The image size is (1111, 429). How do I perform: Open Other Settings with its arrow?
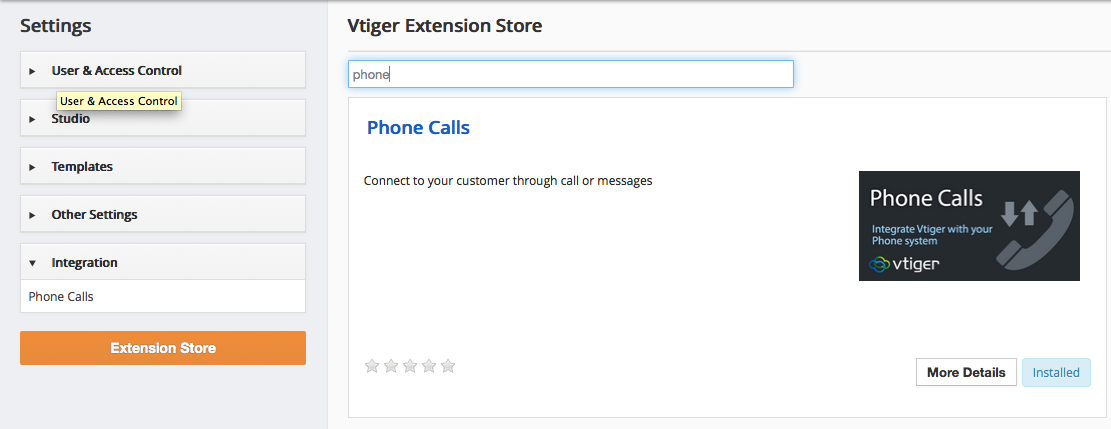pos(32,215)
